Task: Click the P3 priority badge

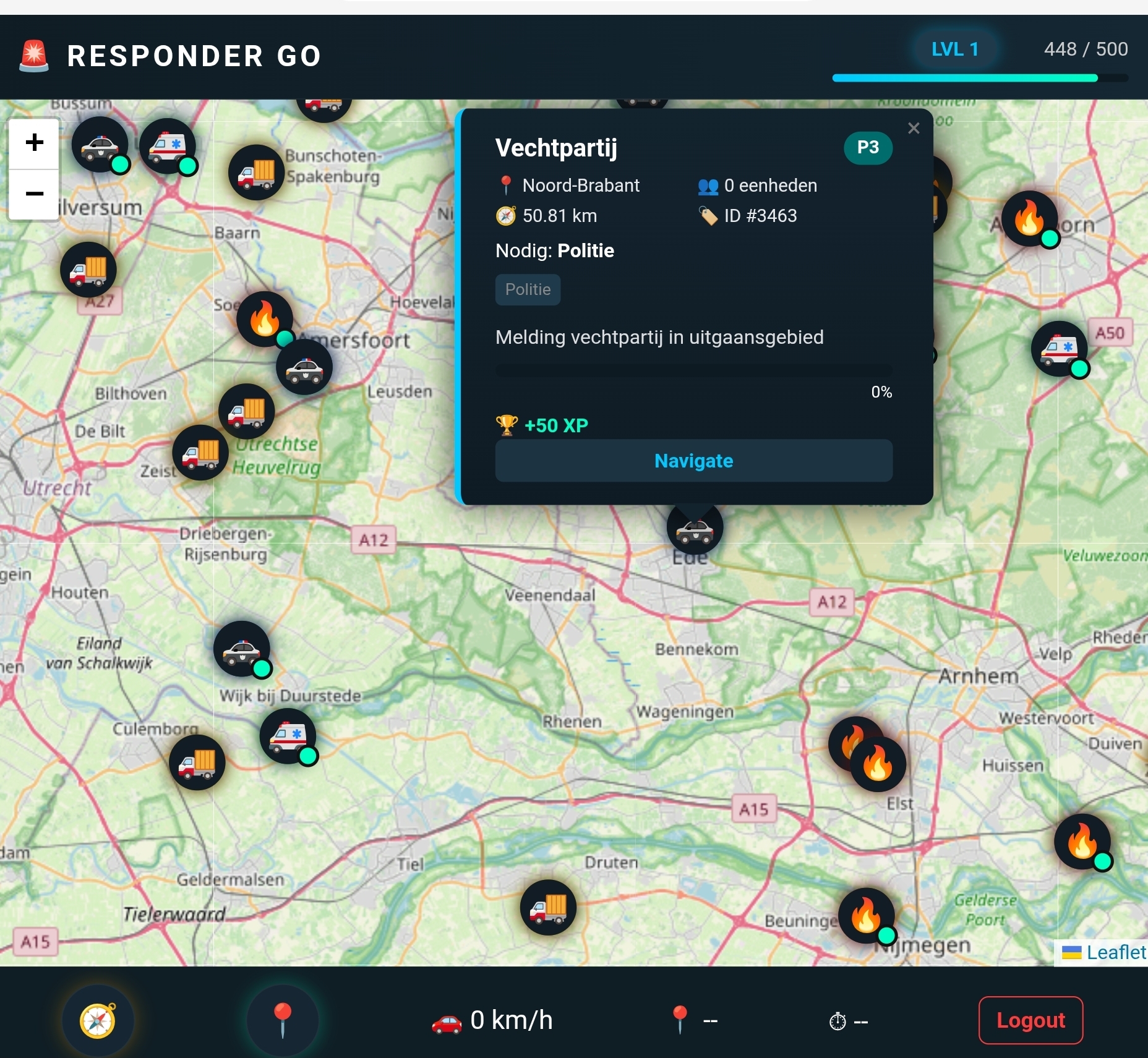Action: pos(868,147)
